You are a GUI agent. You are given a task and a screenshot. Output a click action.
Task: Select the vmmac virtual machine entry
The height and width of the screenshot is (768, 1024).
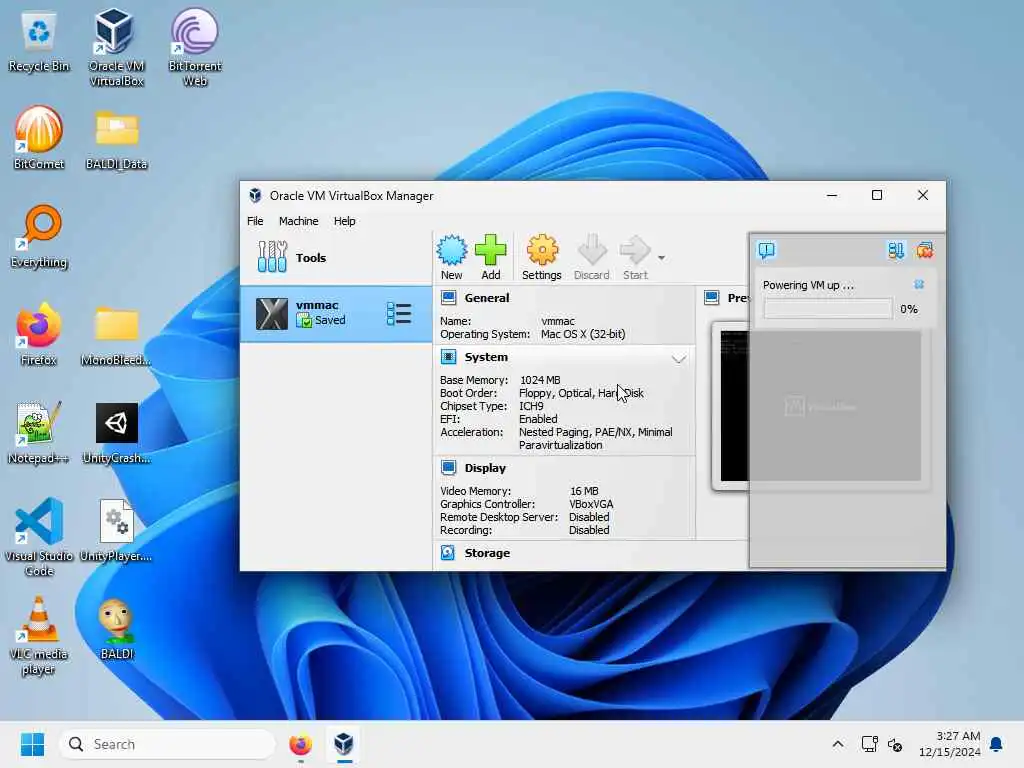[x=336, y=313]
